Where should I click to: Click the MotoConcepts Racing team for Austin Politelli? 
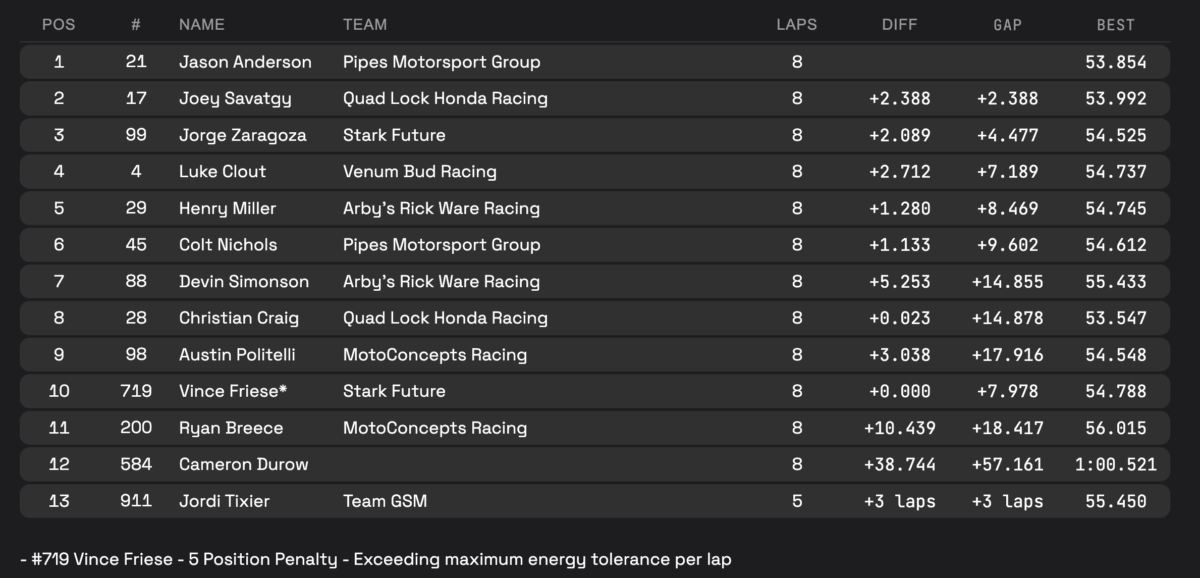click(x=434, y=355)
